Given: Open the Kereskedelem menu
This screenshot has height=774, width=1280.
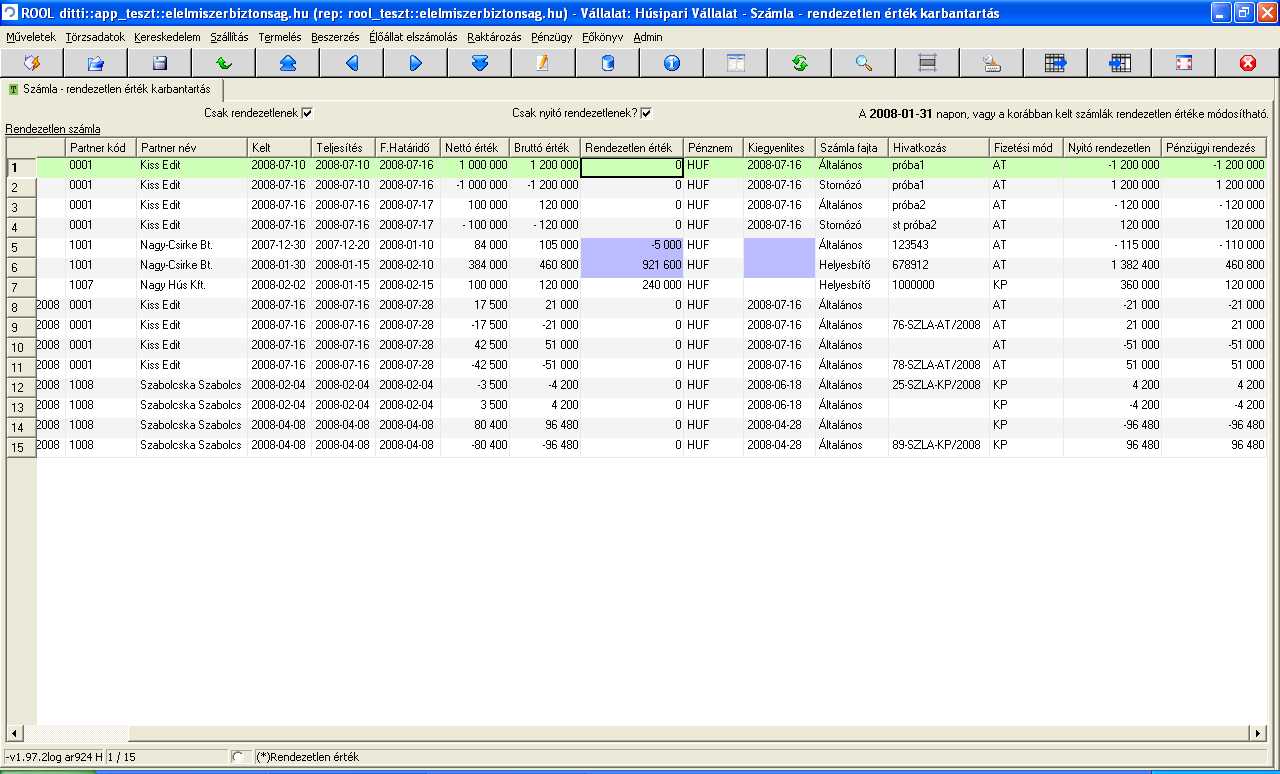Looking at the screenshot, I should 167,37.
